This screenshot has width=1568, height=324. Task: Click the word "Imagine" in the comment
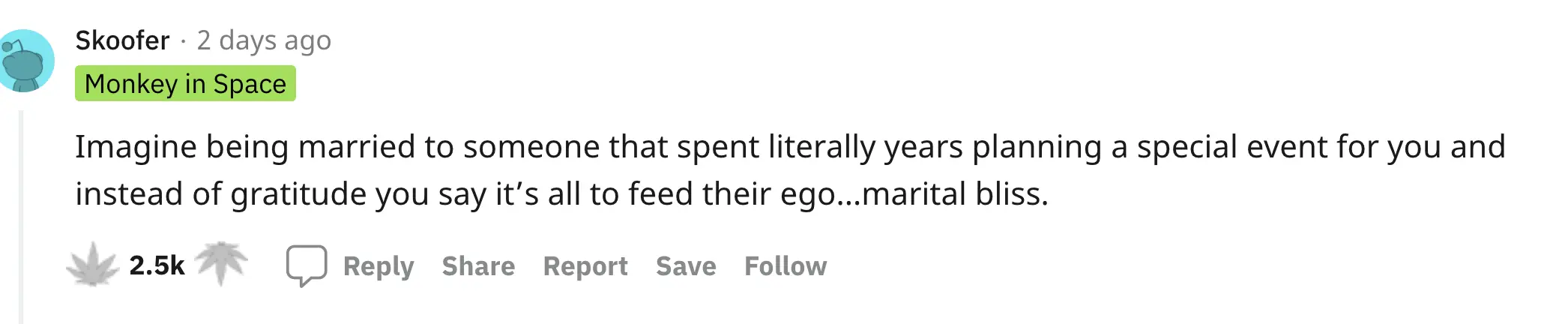coord(136,147)
